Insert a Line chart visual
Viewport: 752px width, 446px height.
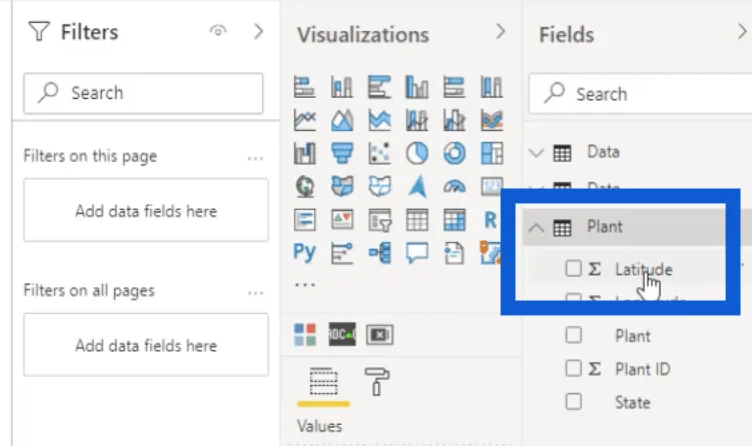pos(305,120)
